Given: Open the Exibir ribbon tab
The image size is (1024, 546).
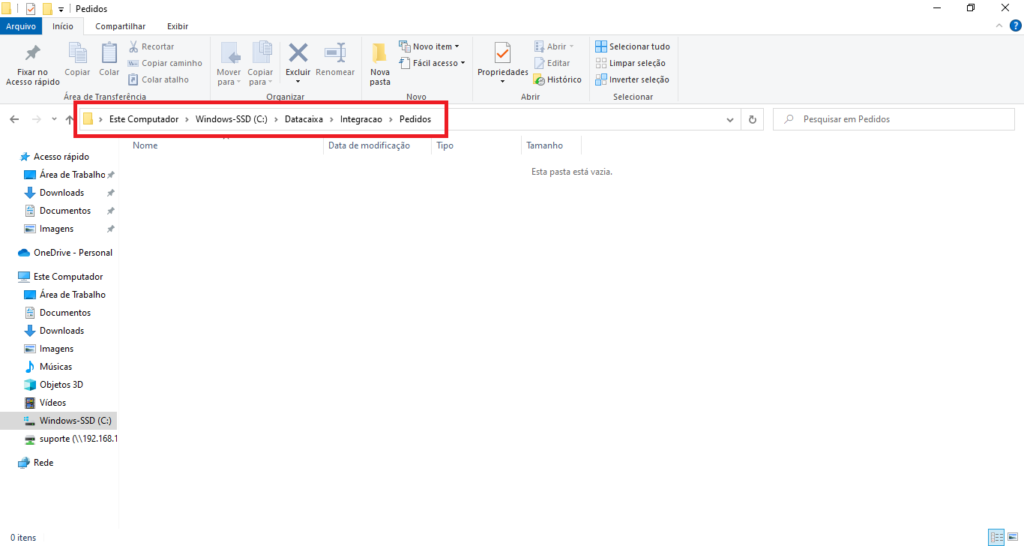Looking at the screenshot, I should tap(177, 26).
